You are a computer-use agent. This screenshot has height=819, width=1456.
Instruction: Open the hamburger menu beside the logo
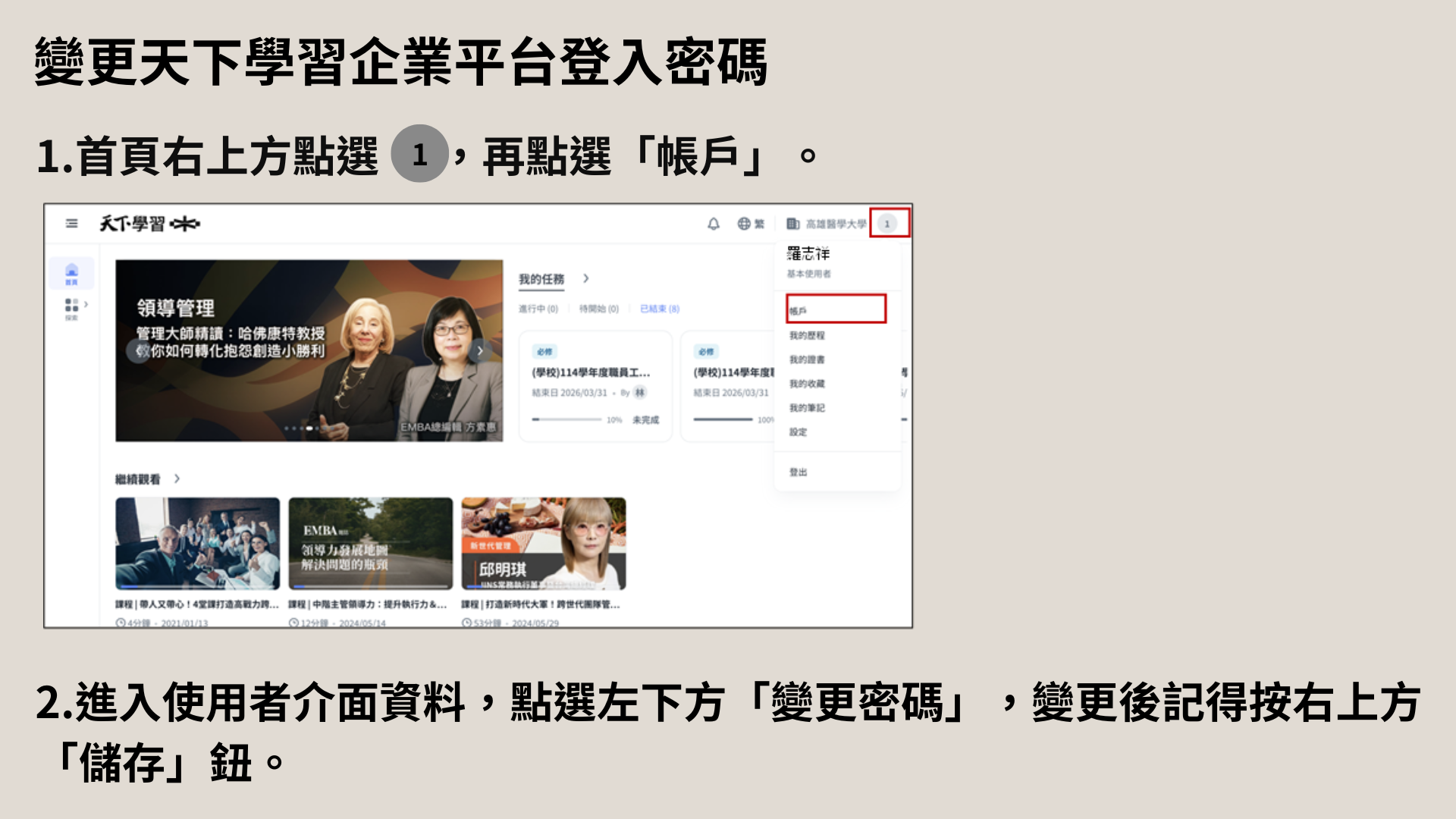(71, 224)
